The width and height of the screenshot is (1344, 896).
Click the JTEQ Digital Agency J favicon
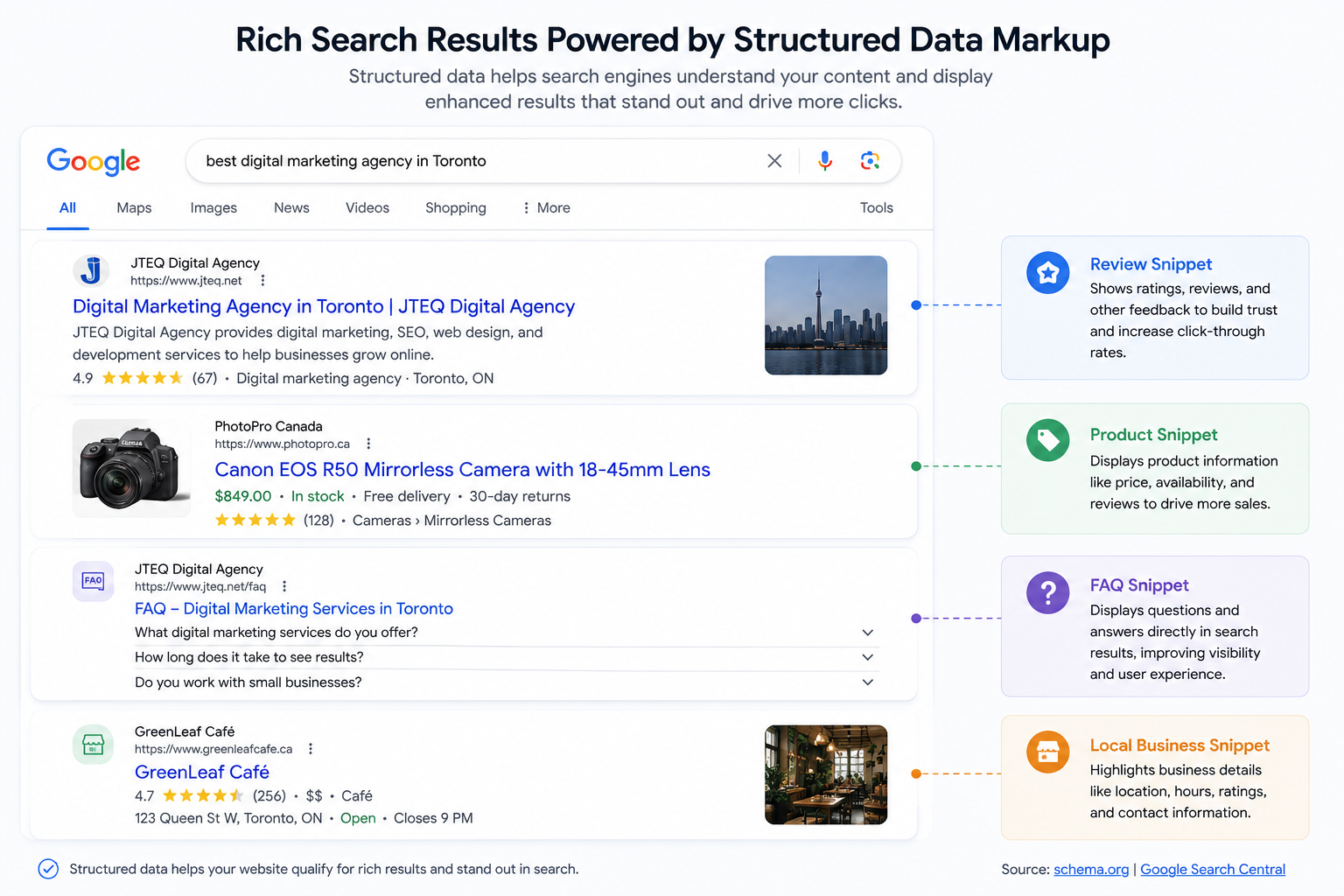[x=91, y=271]
